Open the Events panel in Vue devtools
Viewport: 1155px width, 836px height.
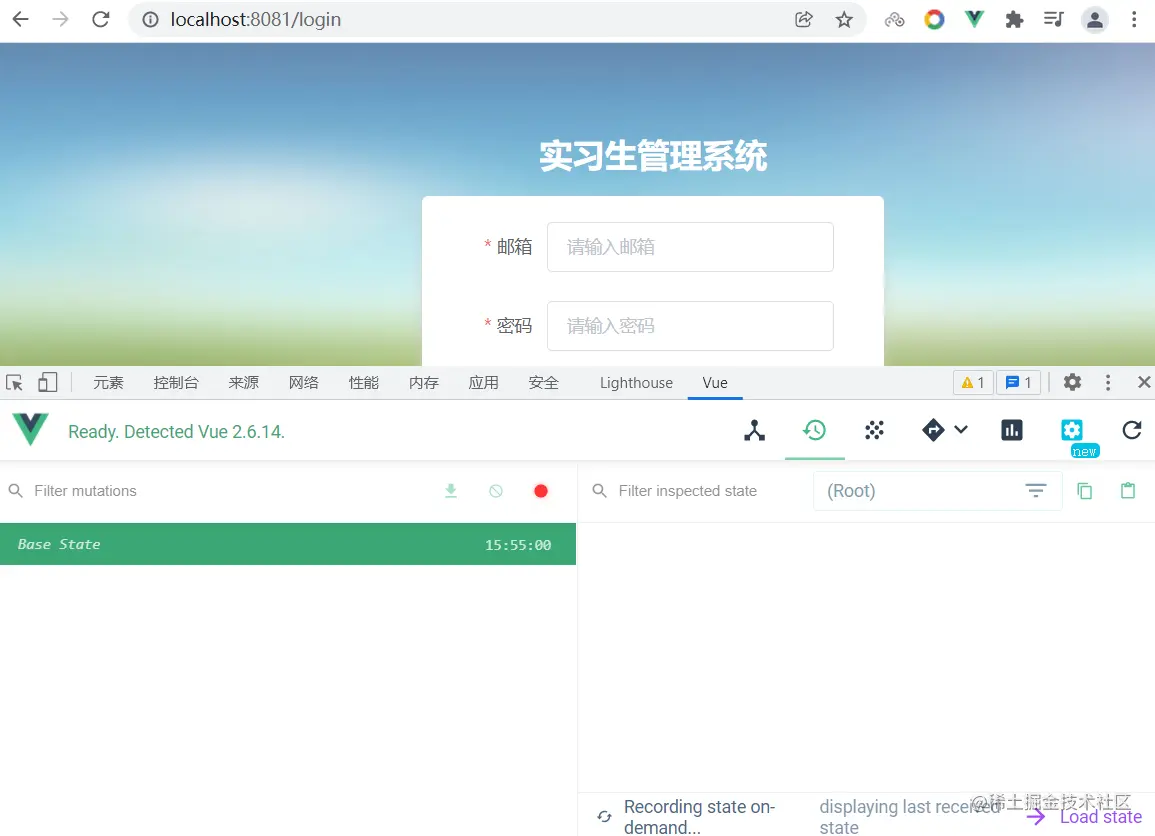click(x=874, y=430)
